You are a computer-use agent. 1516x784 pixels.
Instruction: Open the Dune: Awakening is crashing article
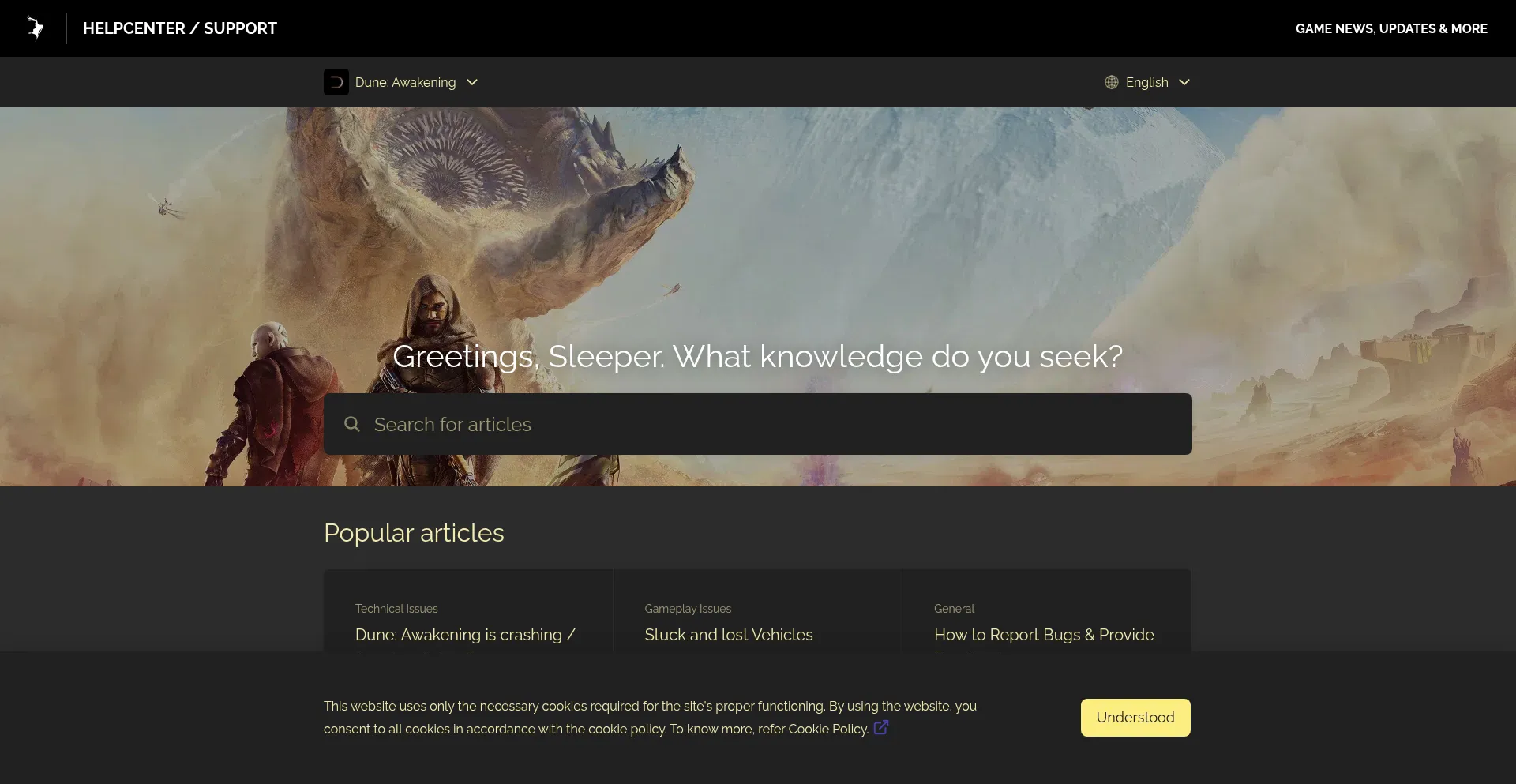click(x=465, y=635)
